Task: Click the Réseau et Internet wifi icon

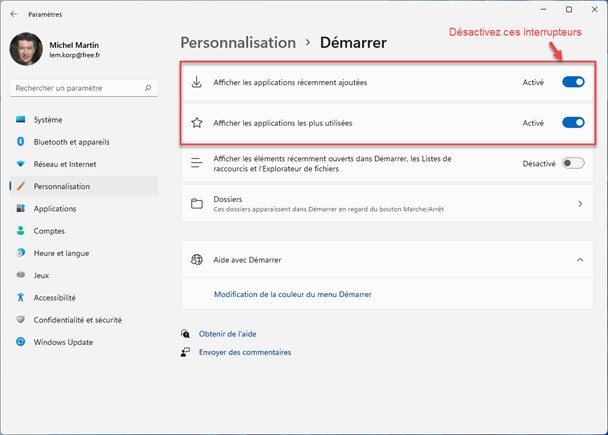Action: 20,164
